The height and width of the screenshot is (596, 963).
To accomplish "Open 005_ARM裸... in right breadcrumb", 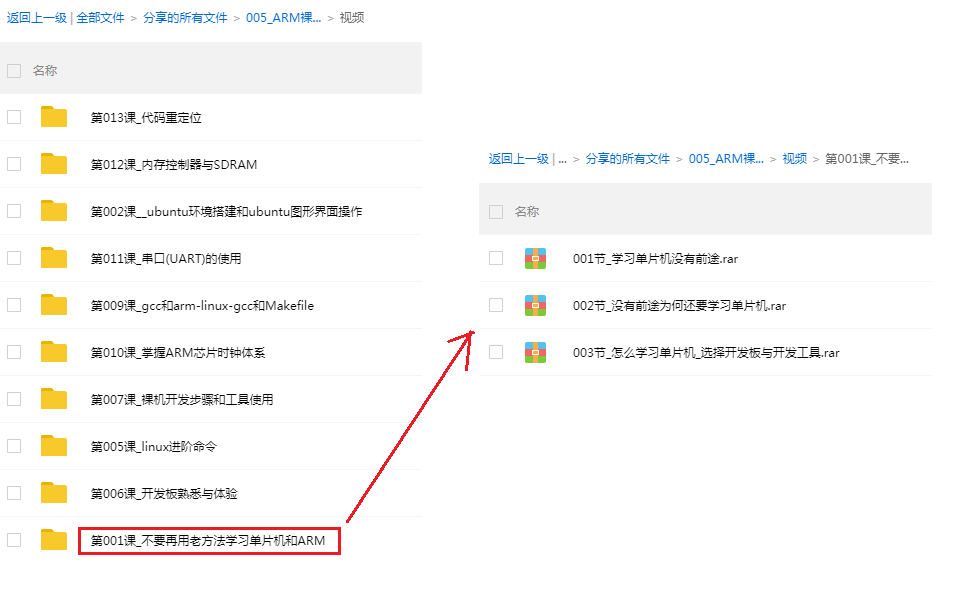I will (x=727, y=159).
